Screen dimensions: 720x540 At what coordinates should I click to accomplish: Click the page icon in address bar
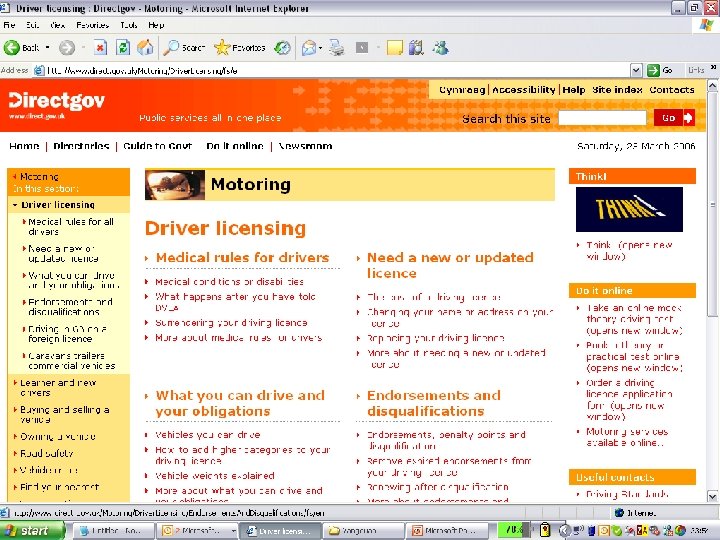tap(39, 70)
